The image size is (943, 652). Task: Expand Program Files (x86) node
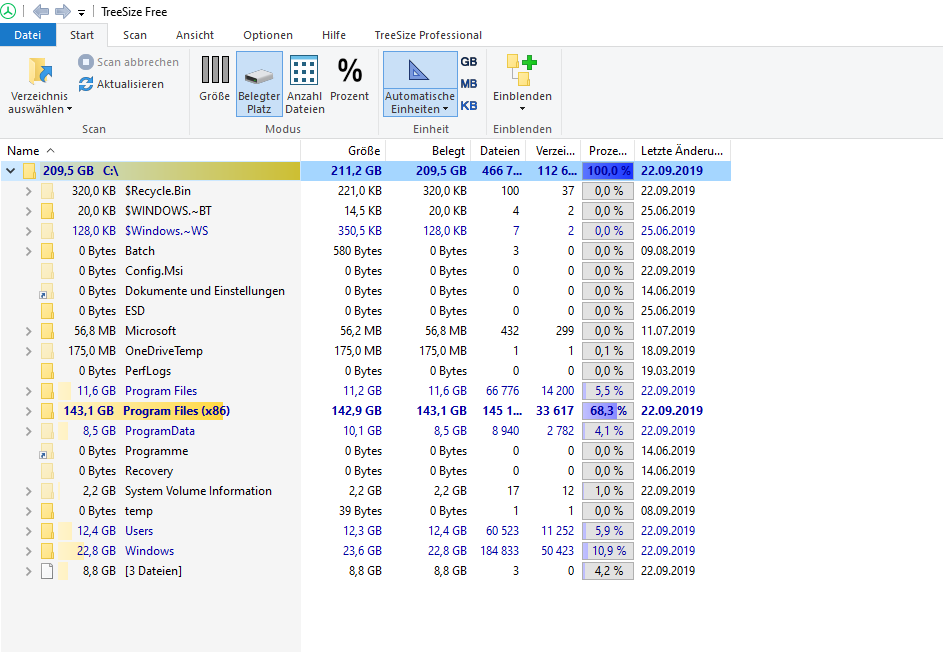28,411
